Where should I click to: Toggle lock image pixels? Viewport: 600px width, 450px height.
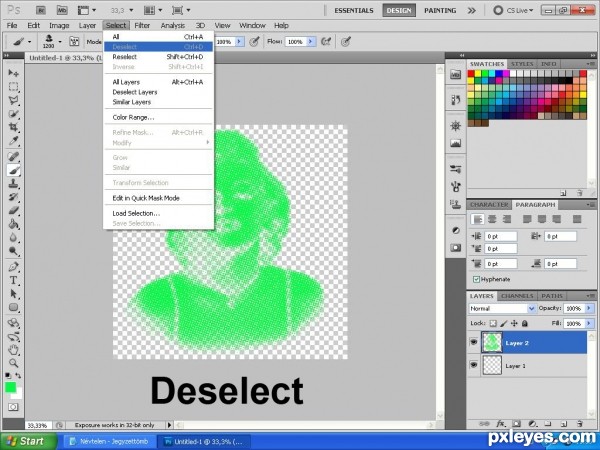pos(504,323)
